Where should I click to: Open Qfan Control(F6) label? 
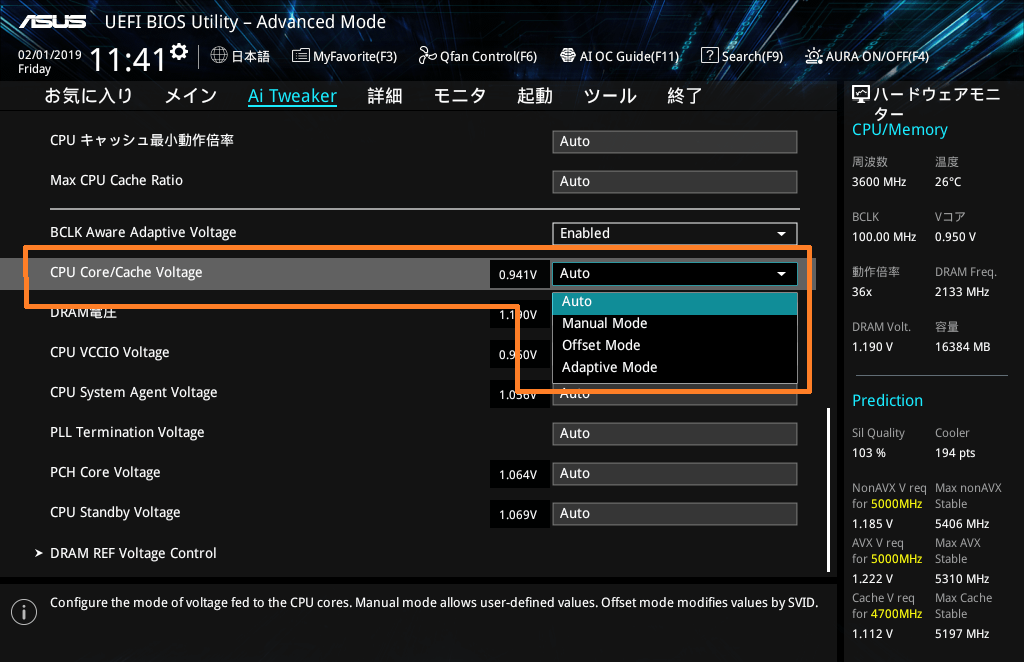(488, 56)
